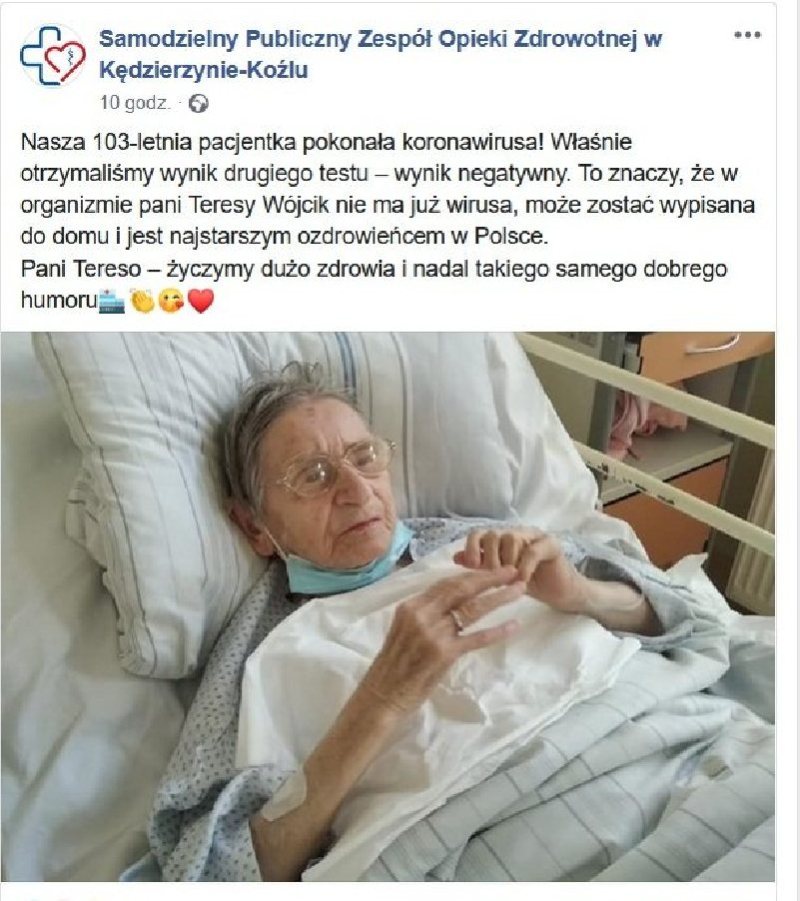Click the clapping hands emoji
The width and height of the screenshot is (800, 901).
click(142, 301)
